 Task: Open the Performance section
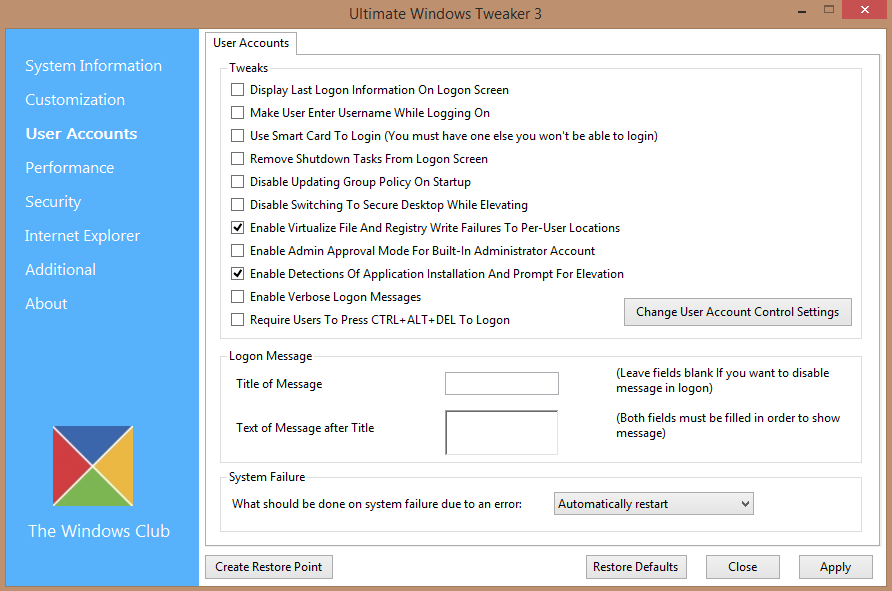[69, 168]
